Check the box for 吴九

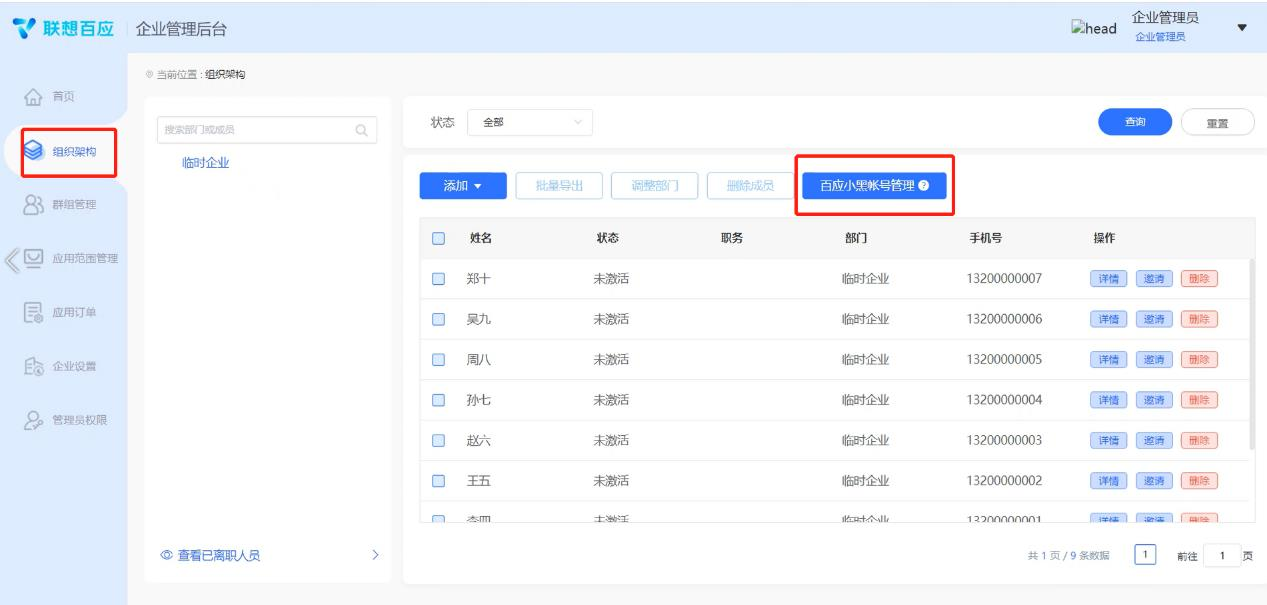point(438,319)
